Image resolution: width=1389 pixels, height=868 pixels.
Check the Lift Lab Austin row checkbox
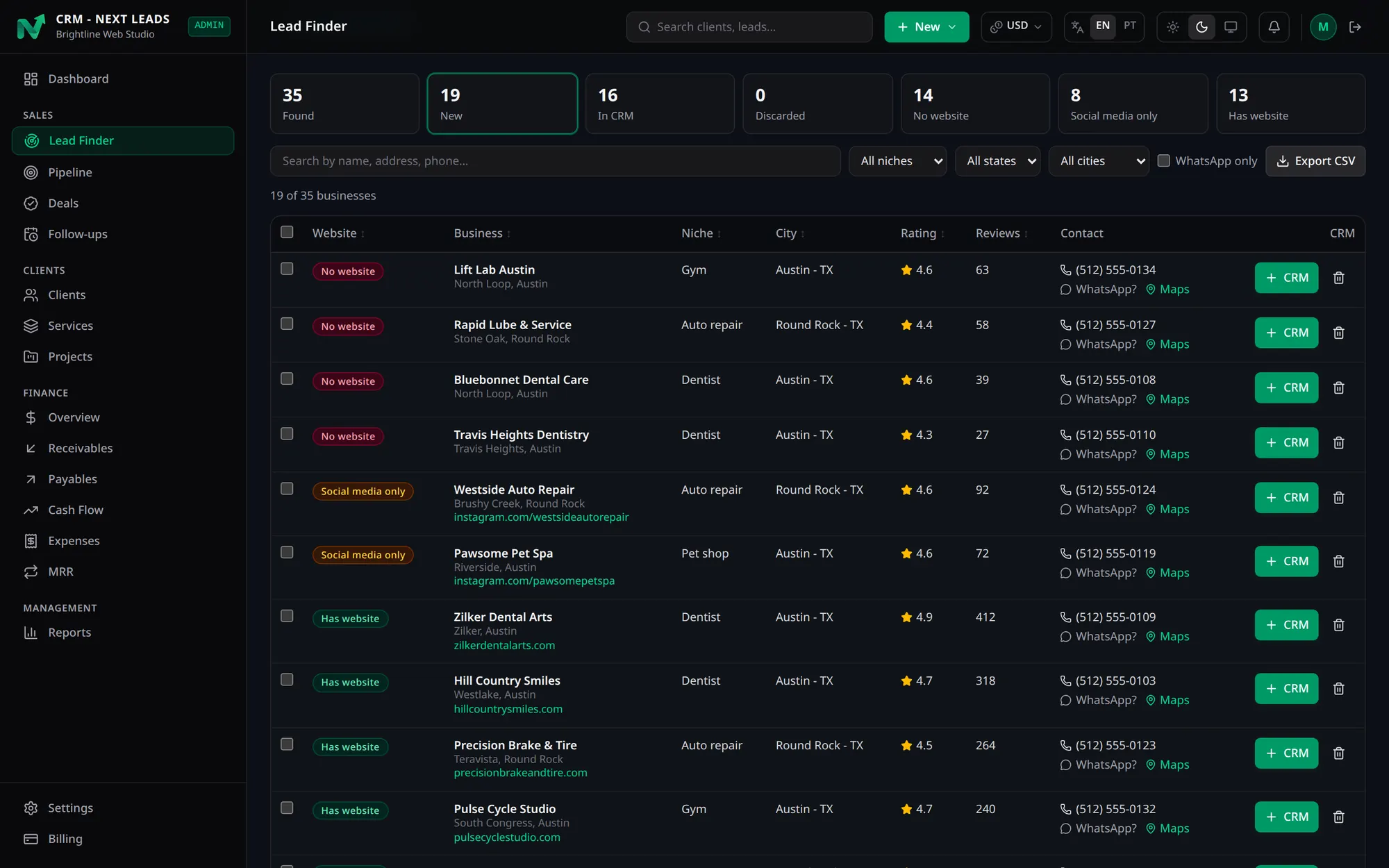[x=287, y=269]
